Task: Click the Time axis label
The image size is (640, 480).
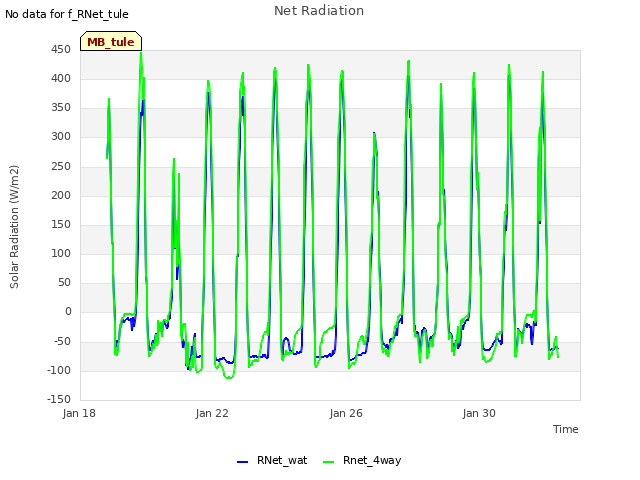Action: point(566,429)
